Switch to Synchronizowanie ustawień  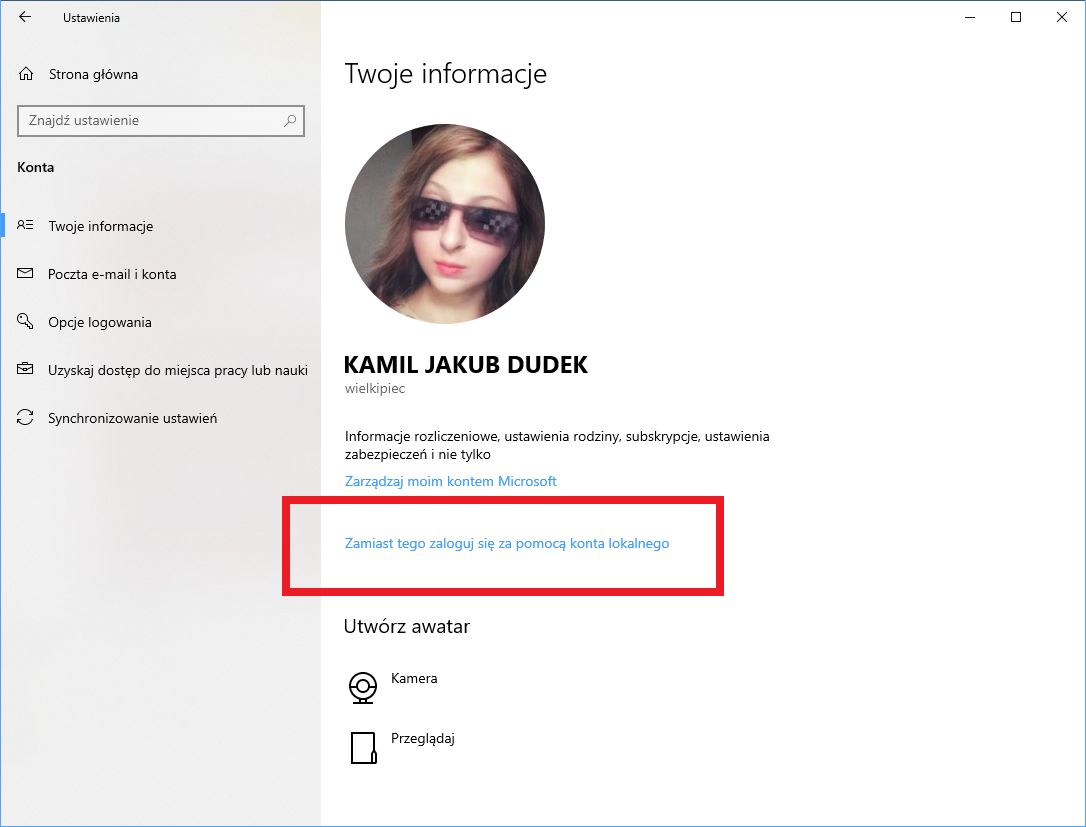click(133, 417)
